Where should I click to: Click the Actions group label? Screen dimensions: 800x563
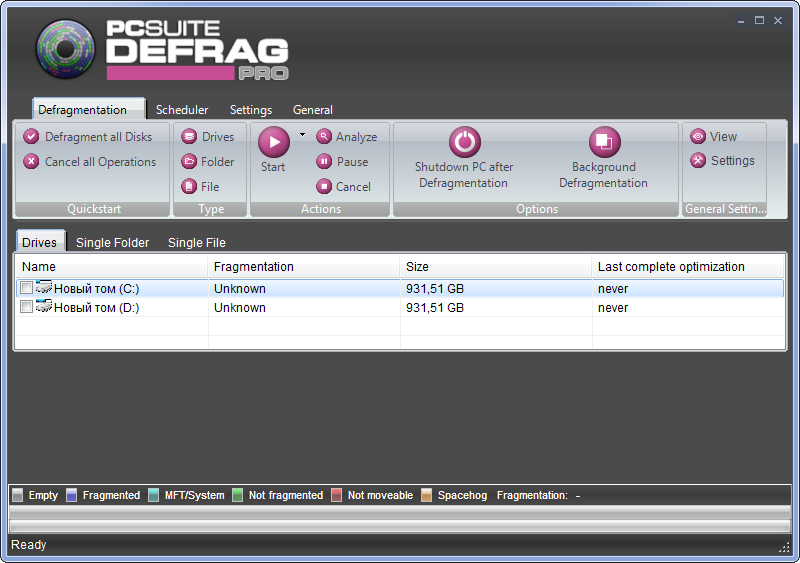[321, 209]
